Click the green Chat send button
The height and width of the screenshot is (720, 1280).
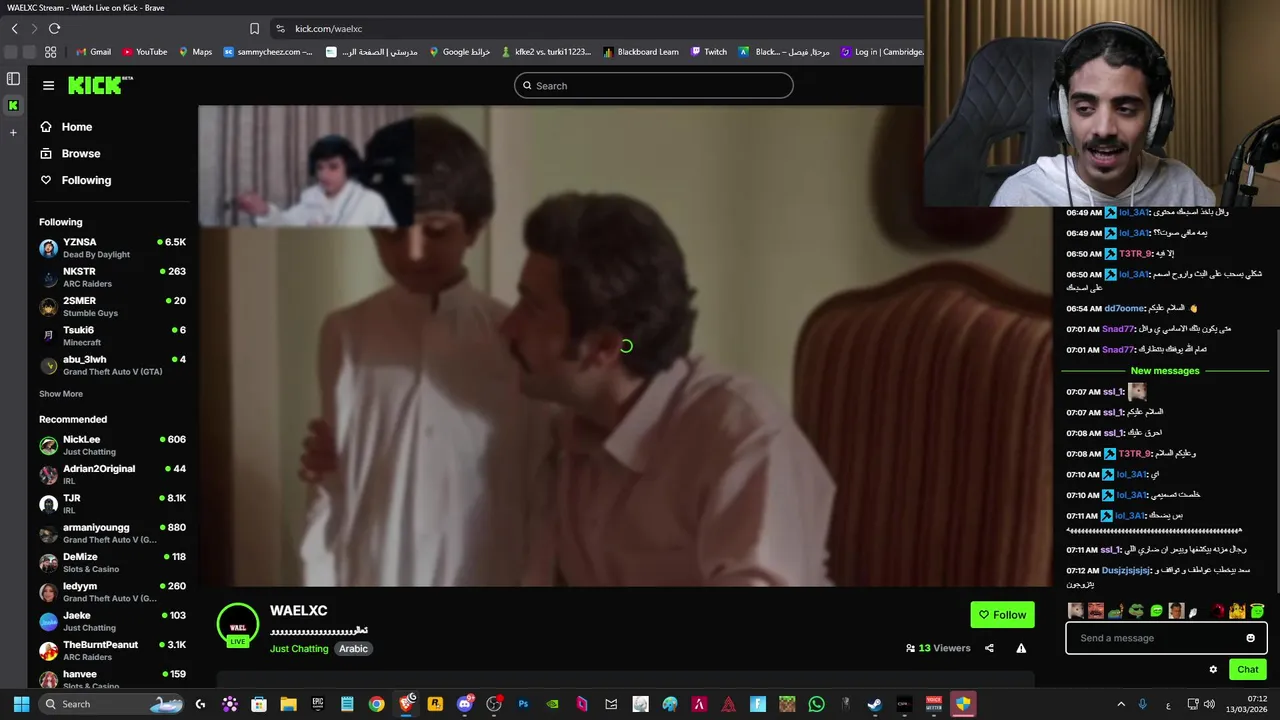(x=1248, y=670)
